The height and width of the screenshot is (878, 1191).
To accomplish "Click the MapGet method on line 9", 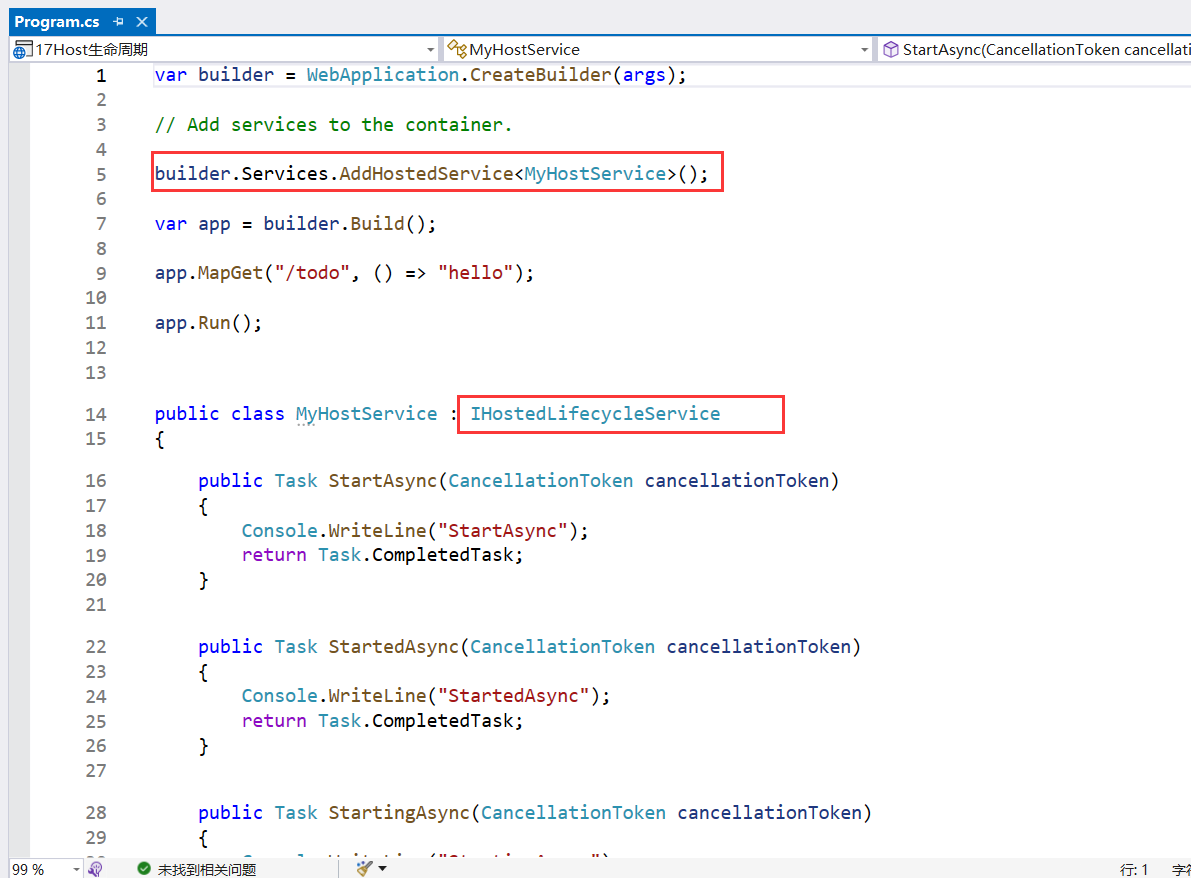I will coord(230,273).
